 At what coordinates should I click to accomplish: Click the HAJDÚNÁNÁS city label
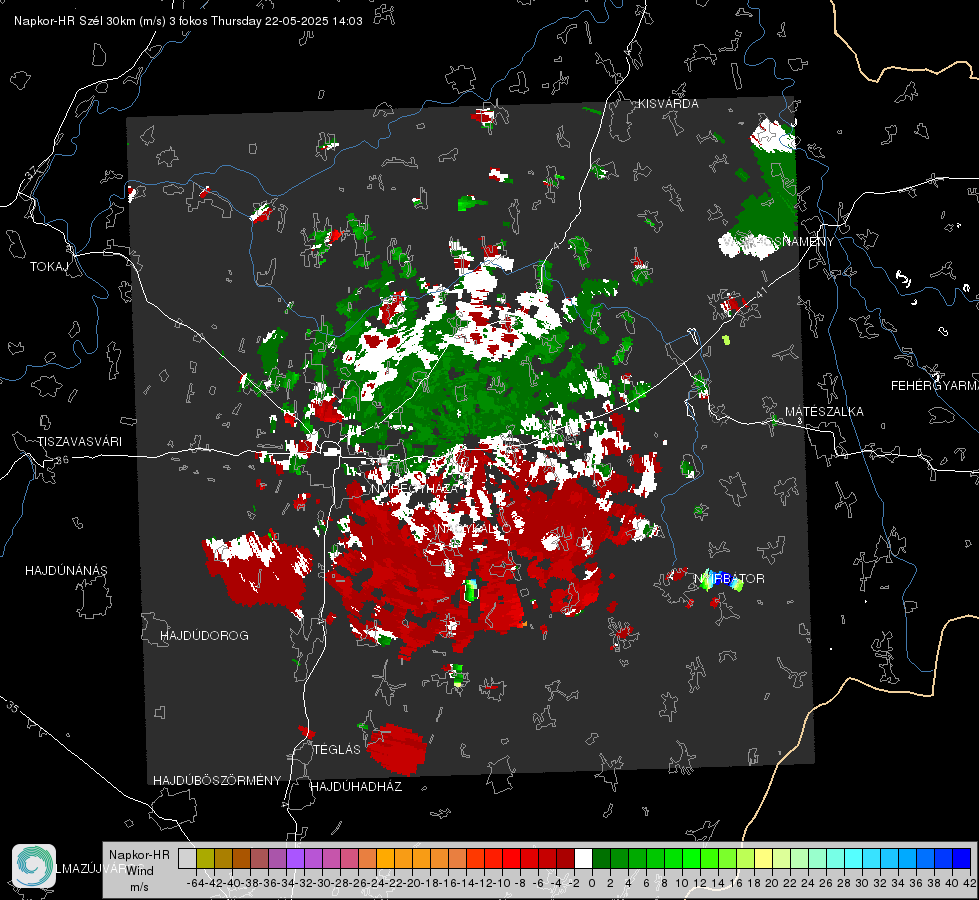66,571
